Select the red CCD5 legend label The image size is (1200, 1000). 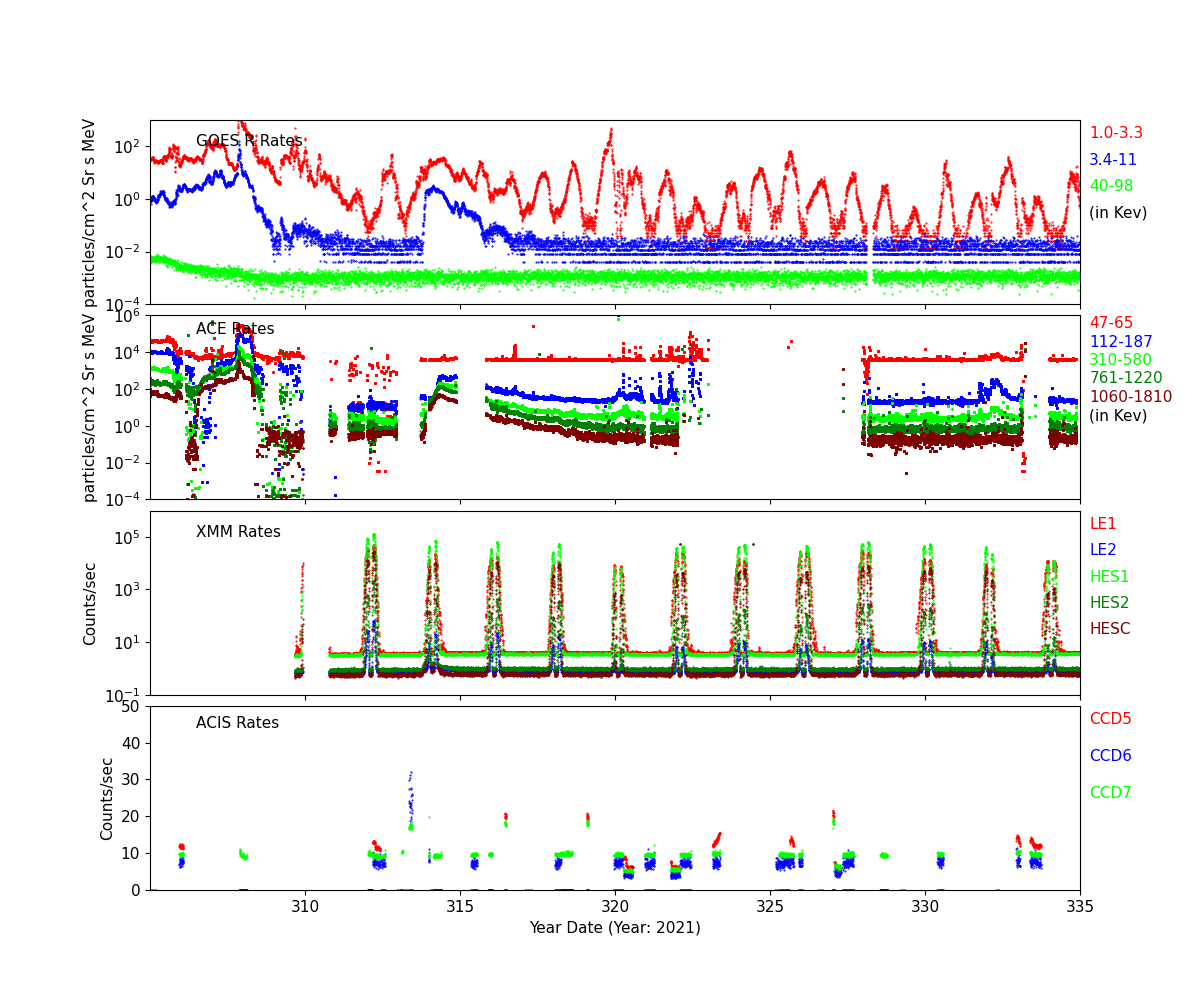point(1110,719)
